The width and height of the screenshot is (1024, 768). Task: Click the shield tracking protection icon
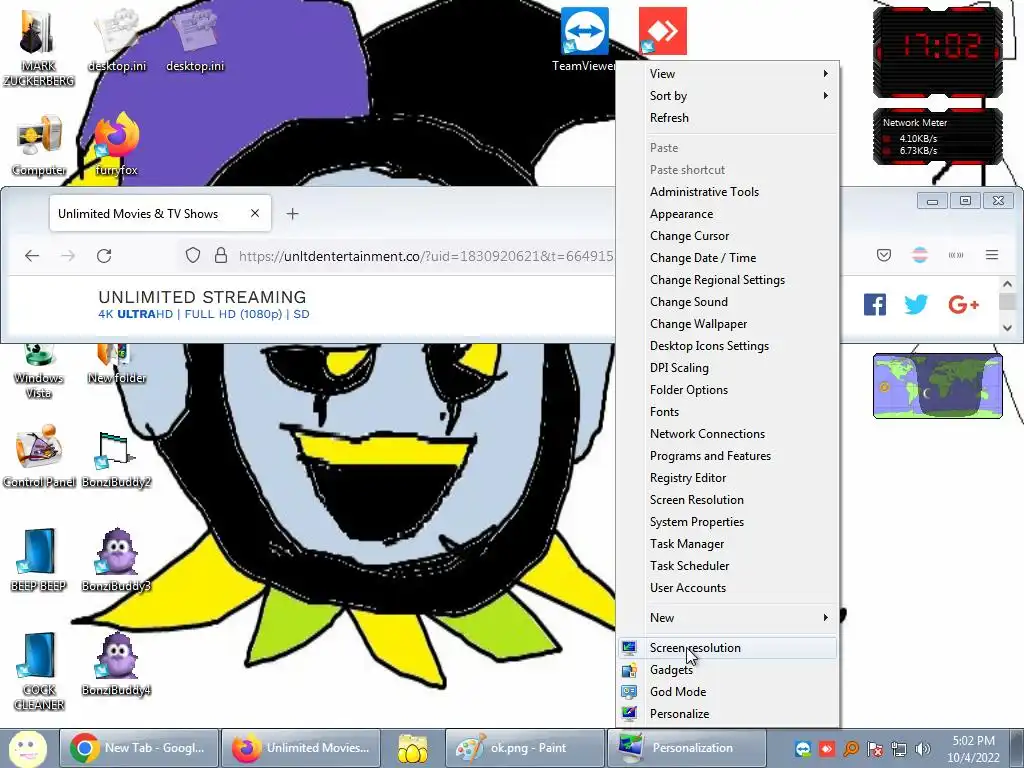193,255
